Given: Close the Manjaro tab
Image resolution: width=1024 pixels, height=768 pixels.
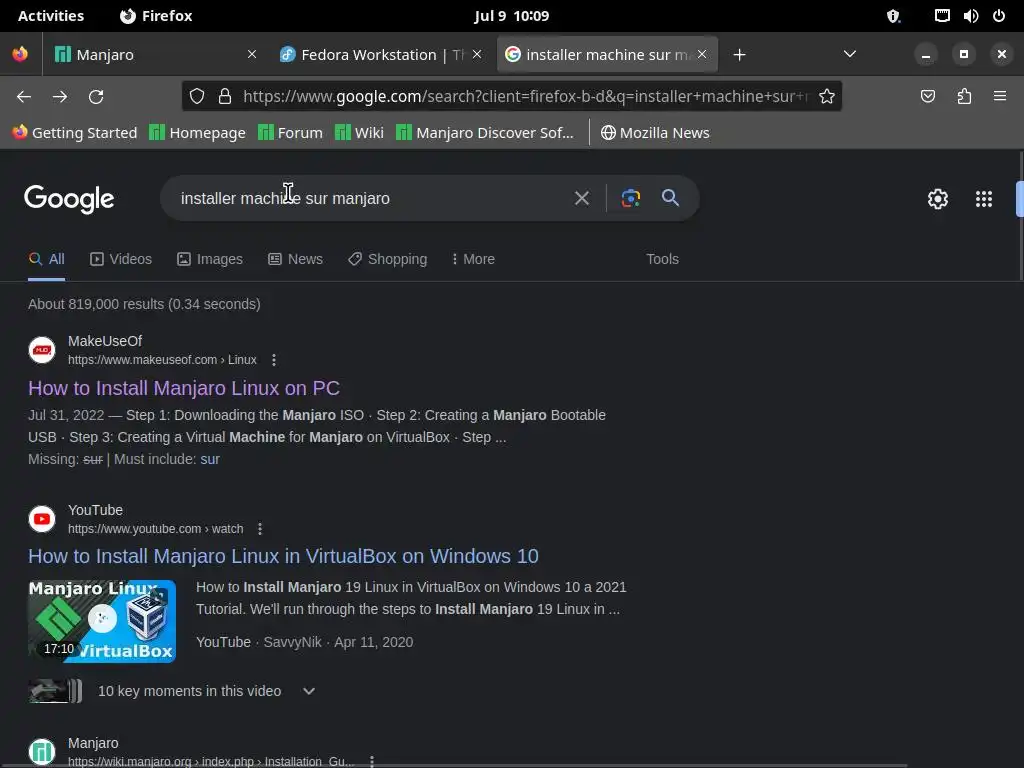Looking at the screenshot, I should pos(251,54).
